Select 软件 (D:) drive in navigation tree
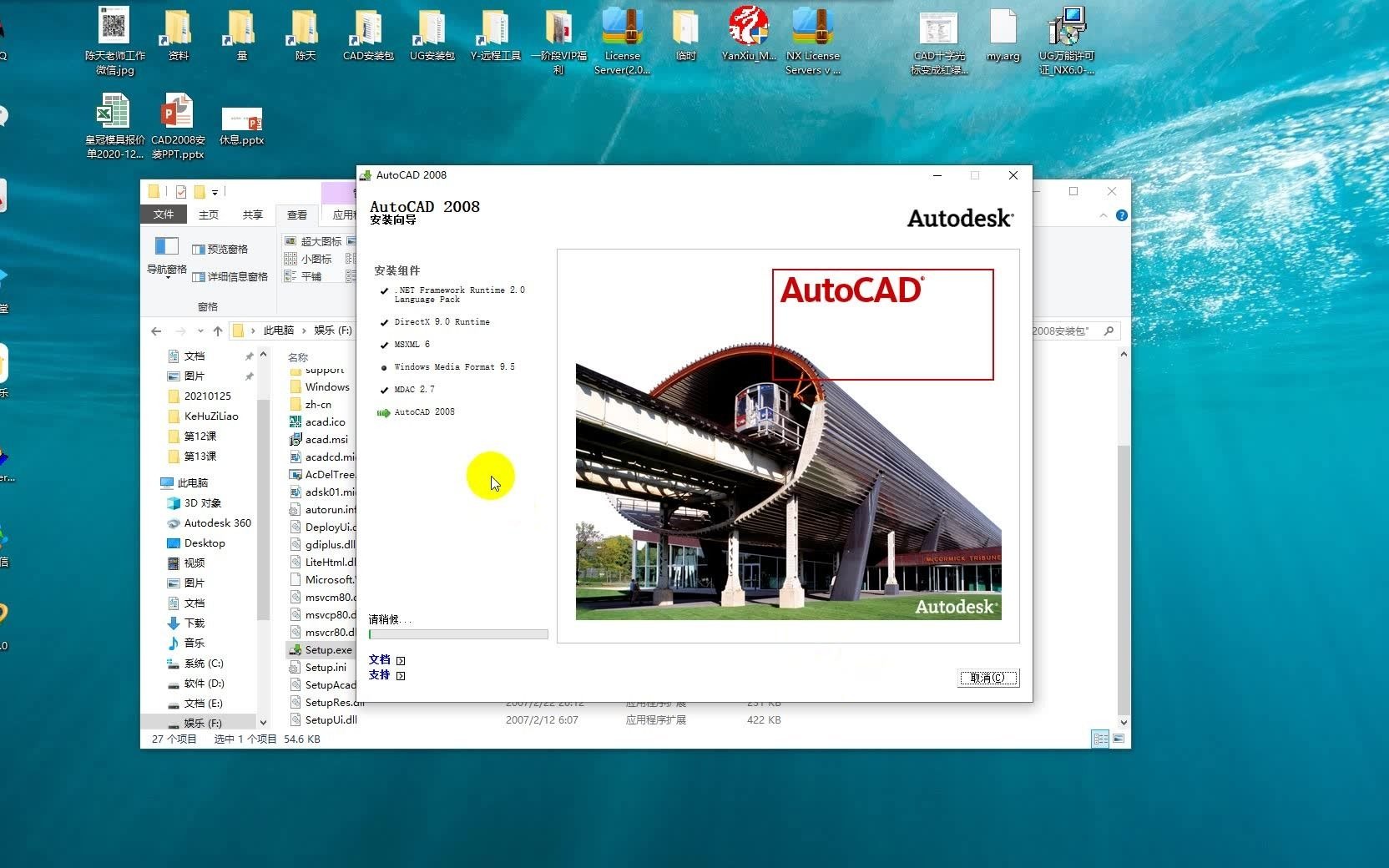Viewport: 1389px width, 868px height. click(x=196, y=684)
